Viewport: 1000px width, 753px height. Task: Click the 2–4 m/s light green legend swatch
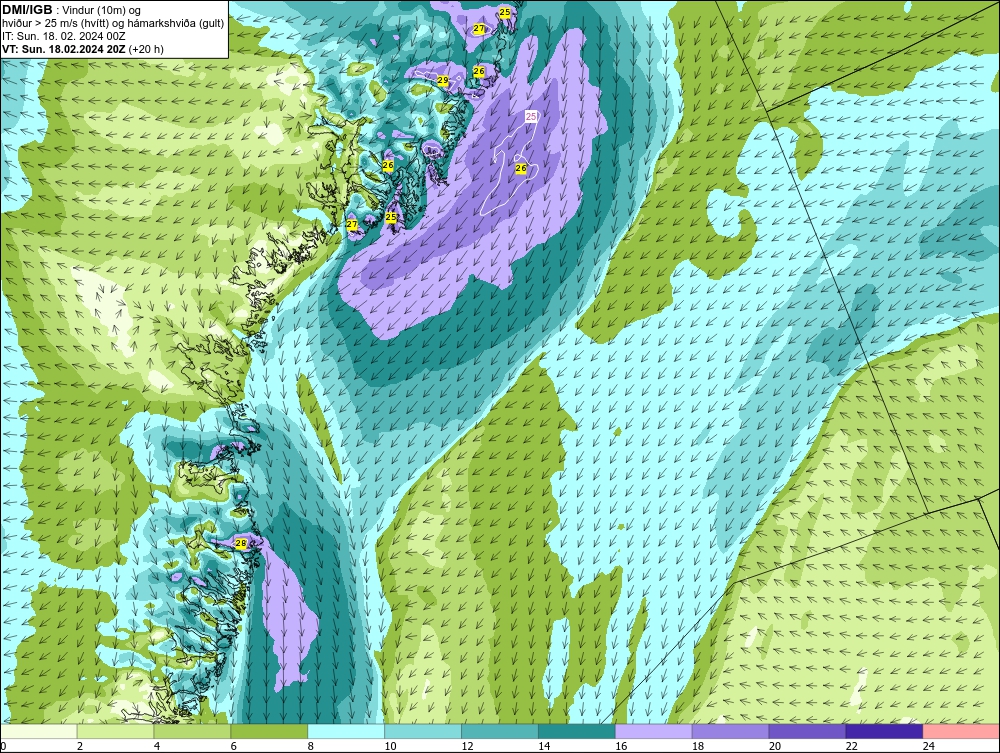tap(115, 731)
